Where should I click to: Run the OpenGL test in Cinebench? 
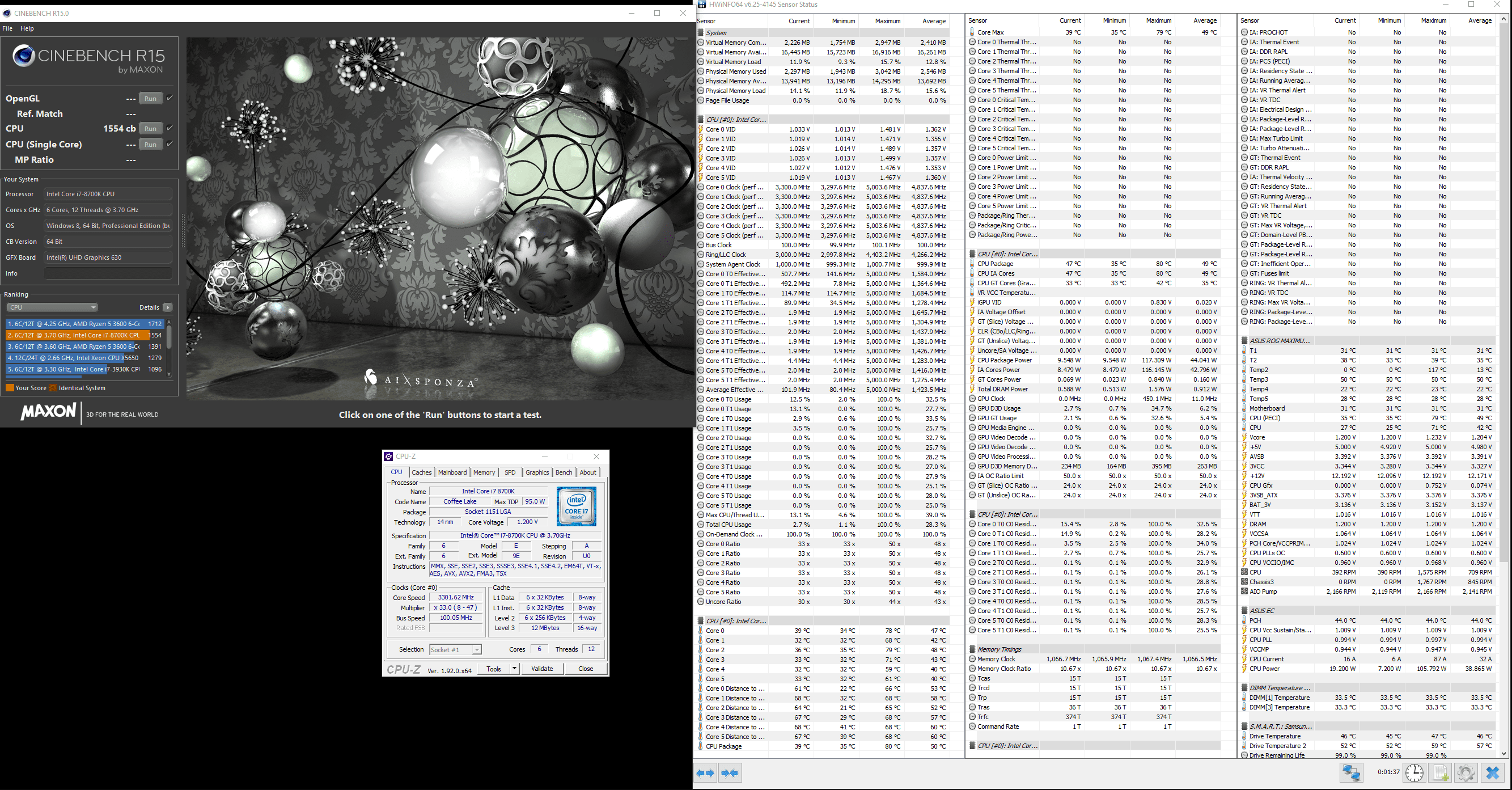click(x=150, y=98)
